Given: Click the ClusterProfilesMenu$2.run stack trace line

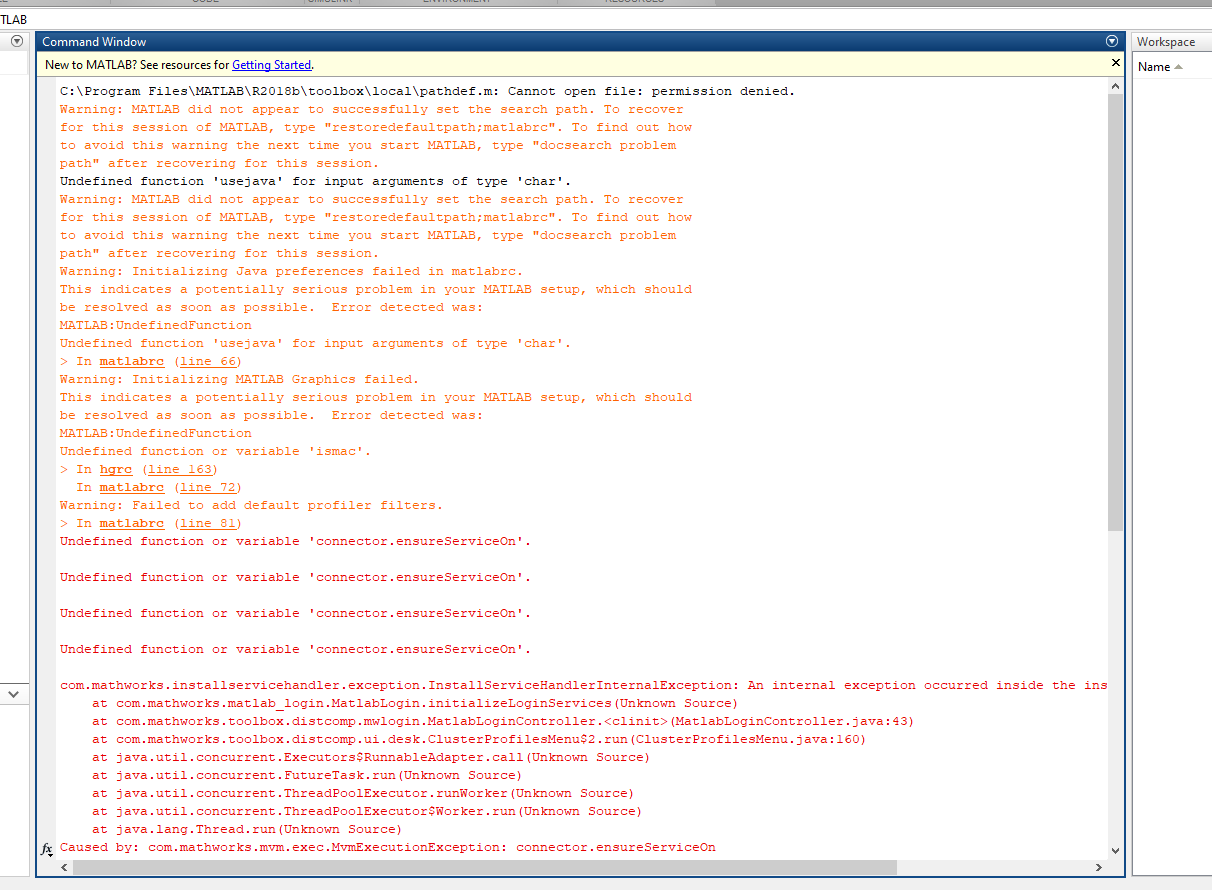Looking at the screenshot, I should click(x=479, y=739).
